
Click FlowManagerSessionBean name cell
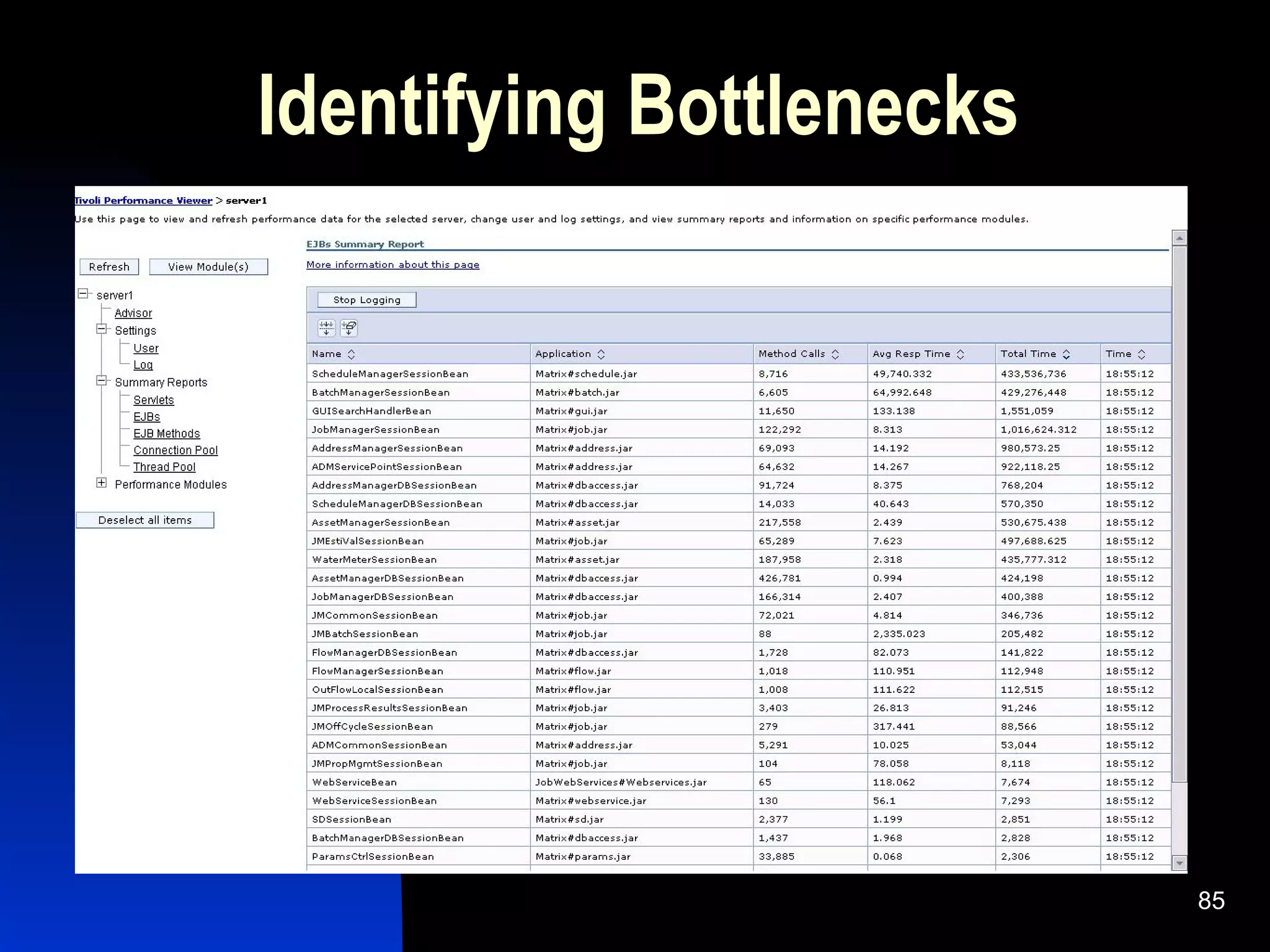coord(419,671)
